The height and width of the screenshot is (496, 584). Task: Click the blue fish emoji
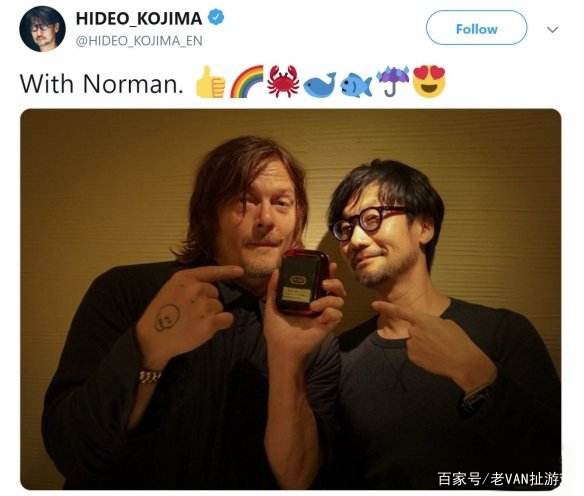[356, 85]
